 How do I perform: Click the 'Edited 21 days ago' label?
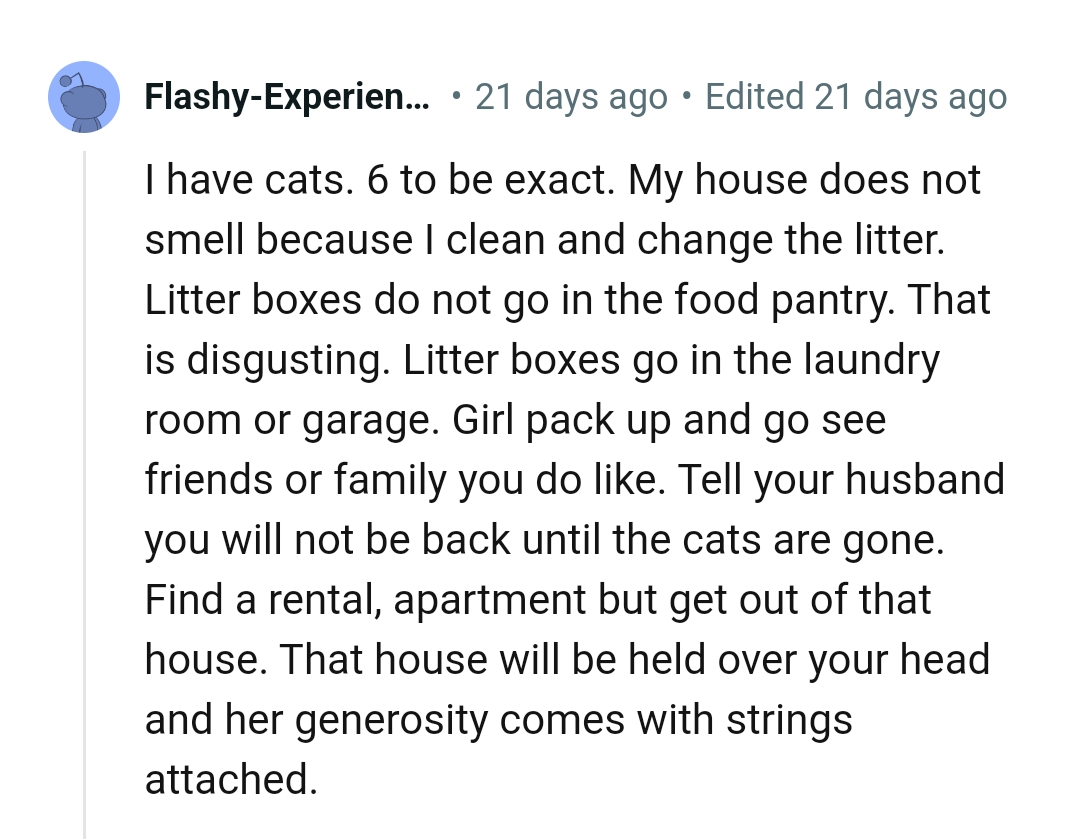(x=857, y=96)
